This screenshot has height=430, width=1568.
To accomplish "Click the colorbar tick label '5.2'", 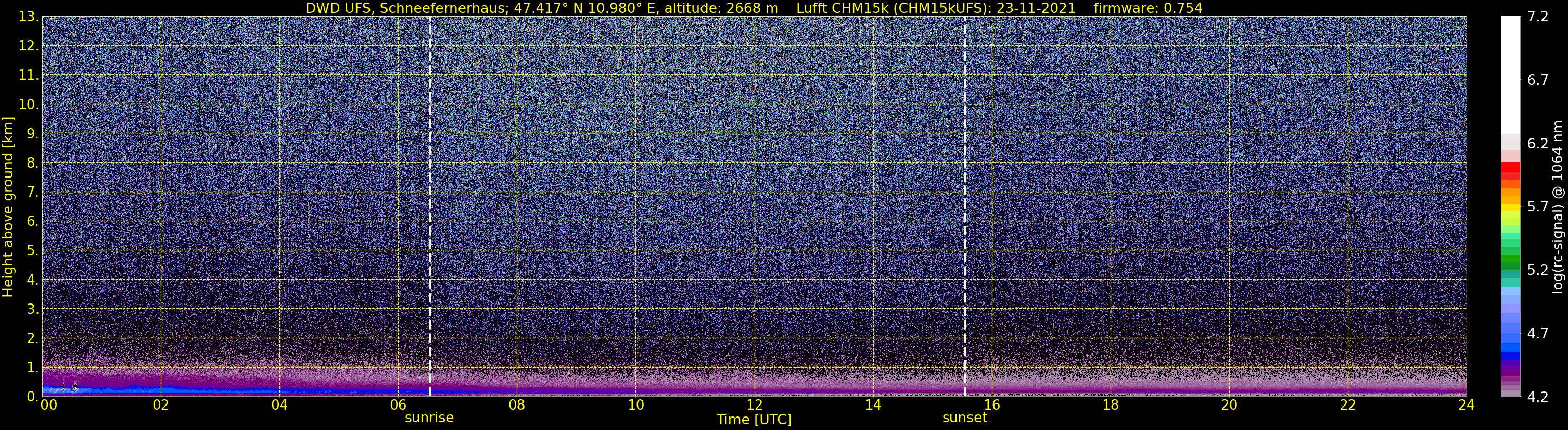I will tap(1538, 270).
